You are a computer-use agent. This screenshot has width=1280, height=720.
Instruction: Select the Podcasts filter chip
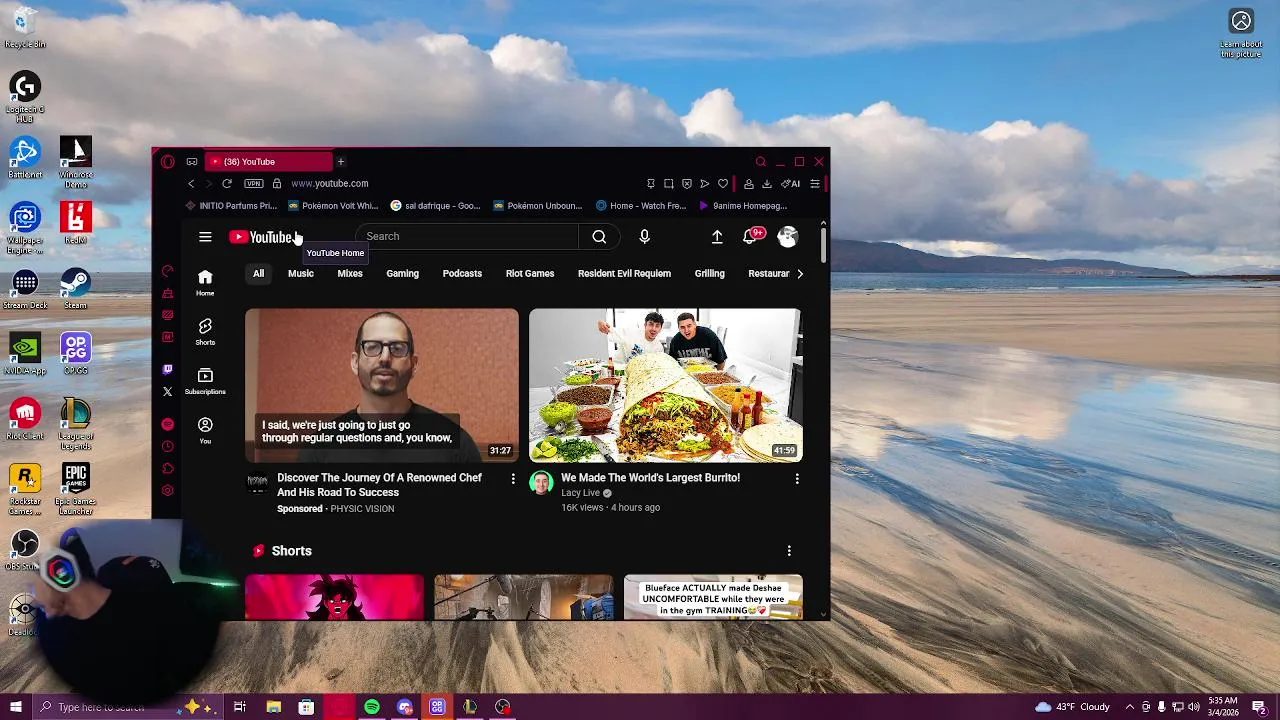pyautogui.click(x=462, y=274)
